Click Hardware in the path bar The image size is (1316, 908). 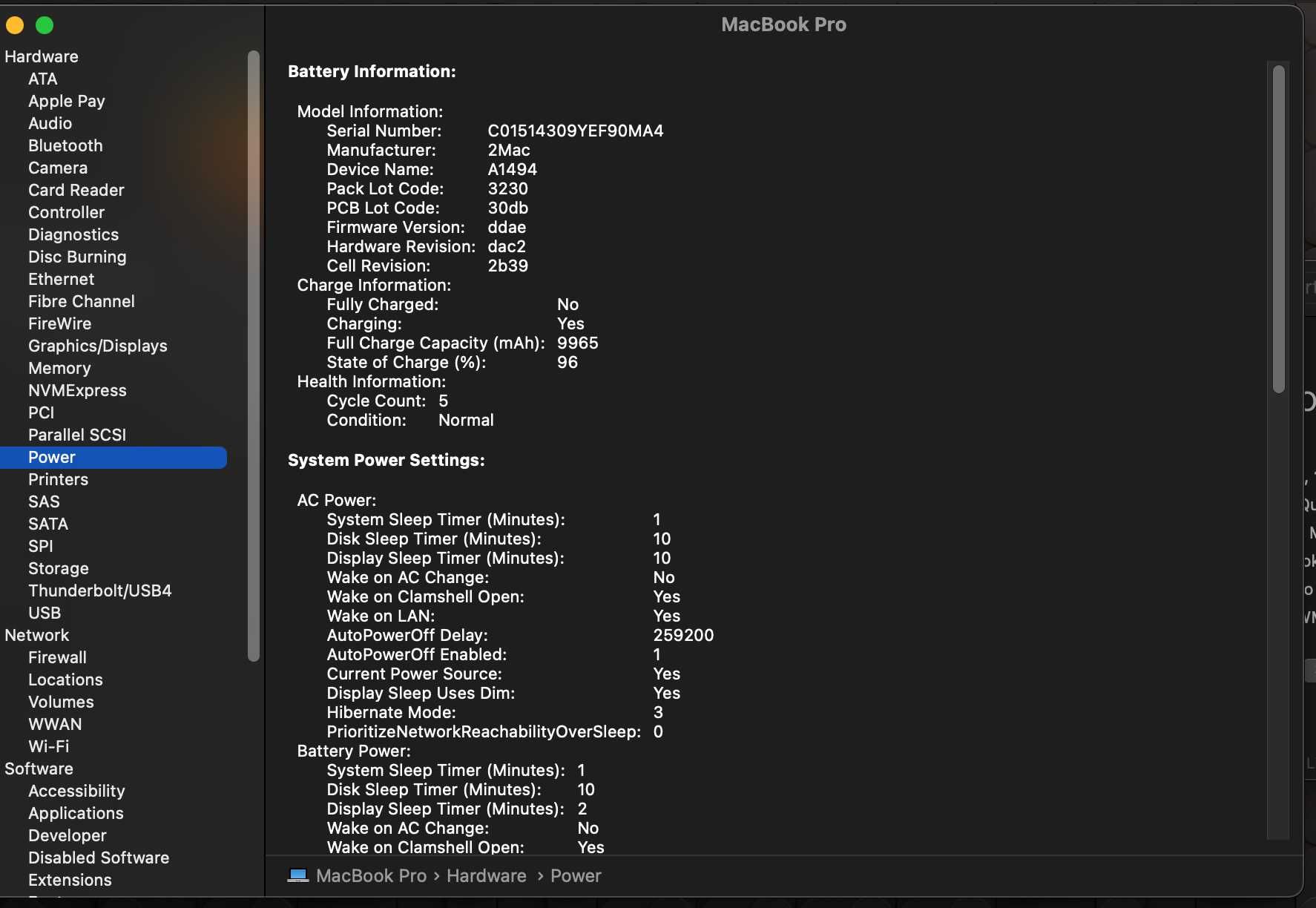(487, 876)
